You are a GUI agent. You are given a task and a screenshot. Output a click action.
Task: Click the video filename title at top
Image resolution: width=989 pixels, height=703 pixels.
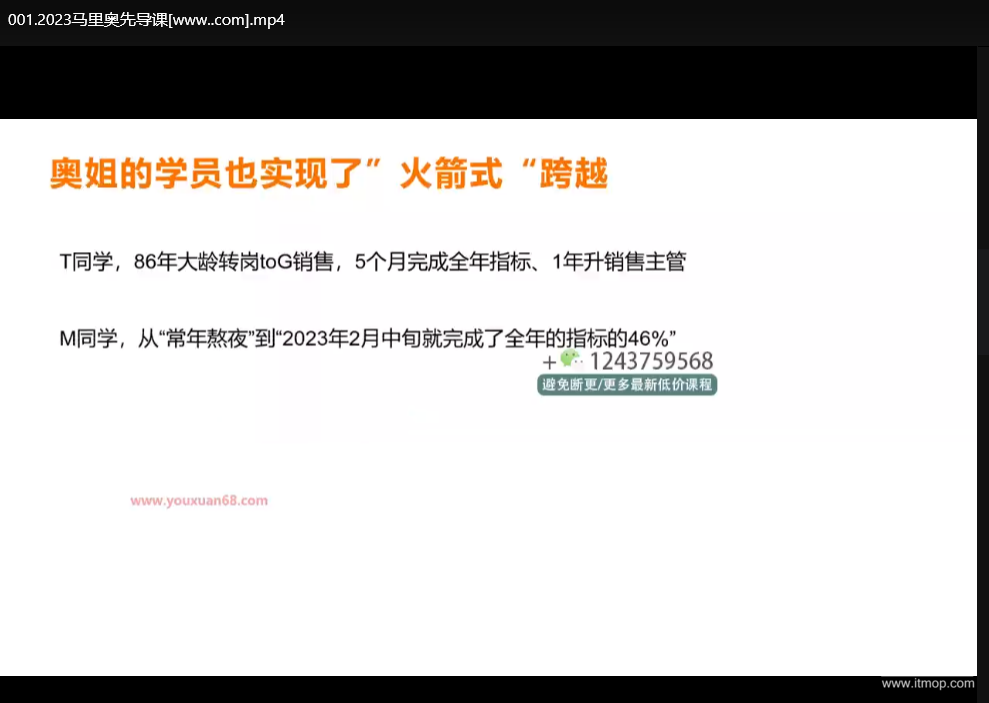(x=146, y=19)
